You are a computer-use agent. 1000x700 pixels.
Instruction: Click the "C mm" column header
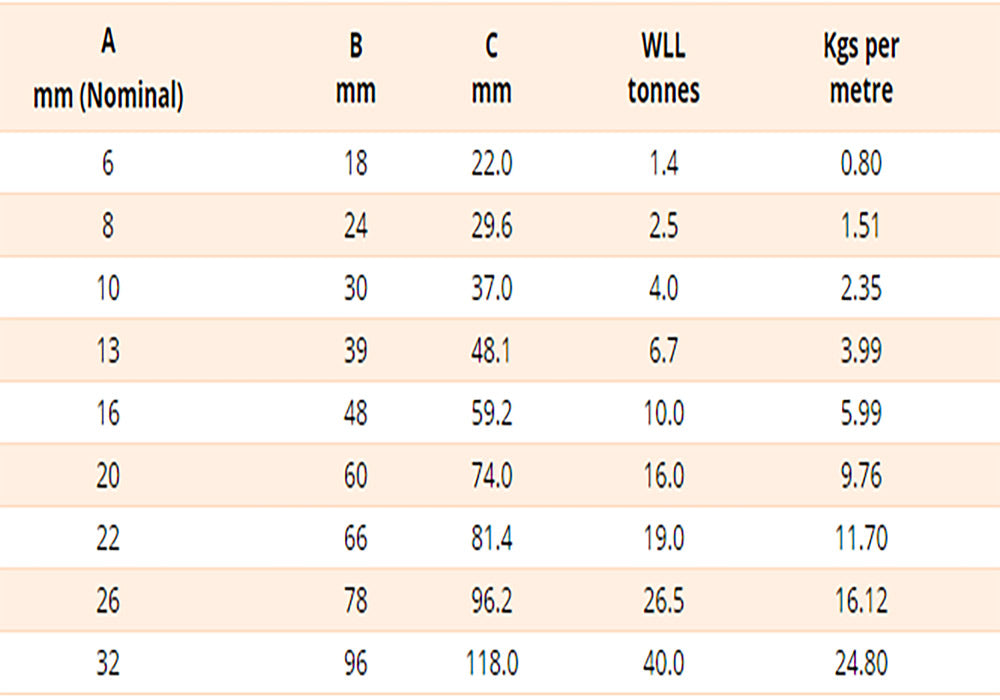pos(491,69)
